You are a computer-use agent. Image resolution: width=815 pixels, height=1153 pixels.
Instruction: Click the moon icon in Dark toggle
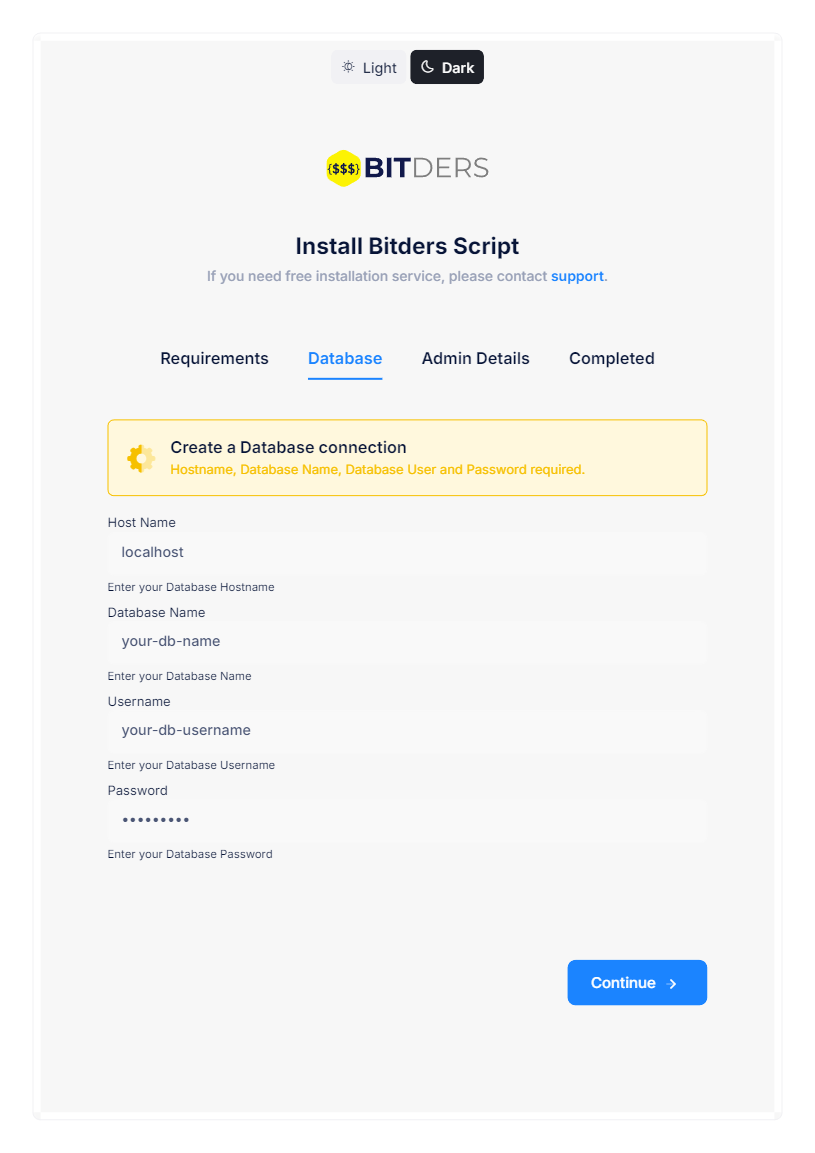point(427,67)
